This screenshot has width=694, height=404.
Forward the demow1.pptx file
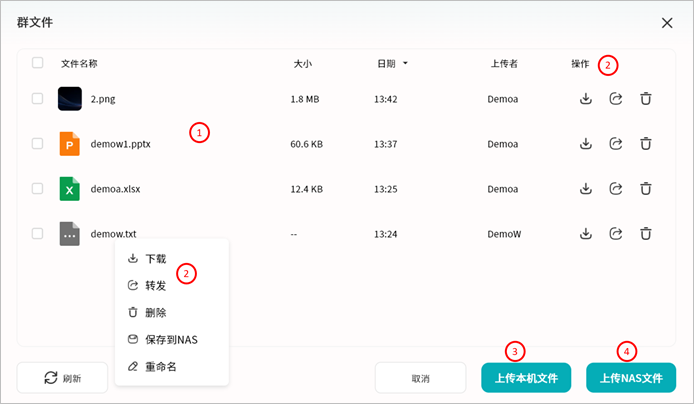616,144
